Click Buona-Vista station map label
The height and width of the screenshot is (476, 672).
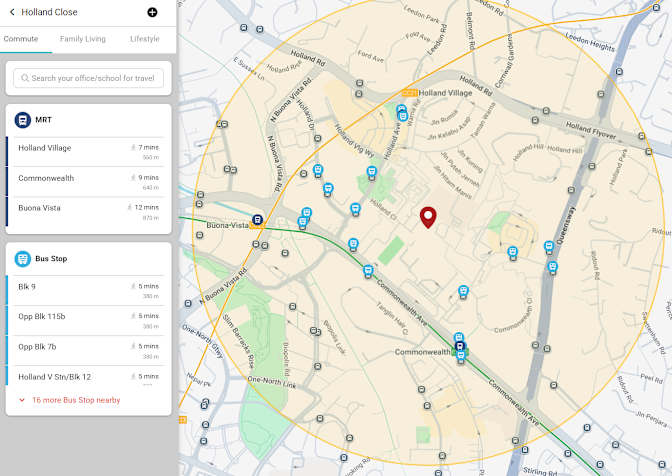[228, 225]
